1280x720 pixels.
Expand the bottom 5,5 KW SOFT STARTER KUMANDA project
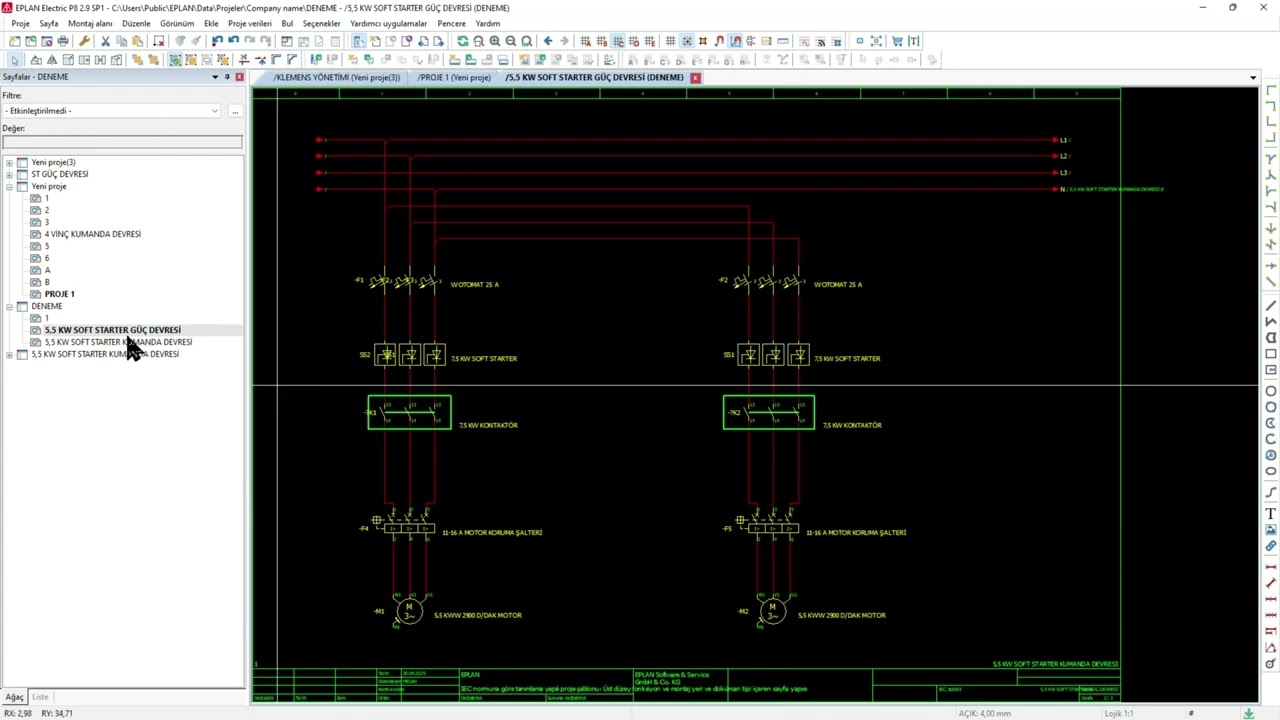point(9,354)
